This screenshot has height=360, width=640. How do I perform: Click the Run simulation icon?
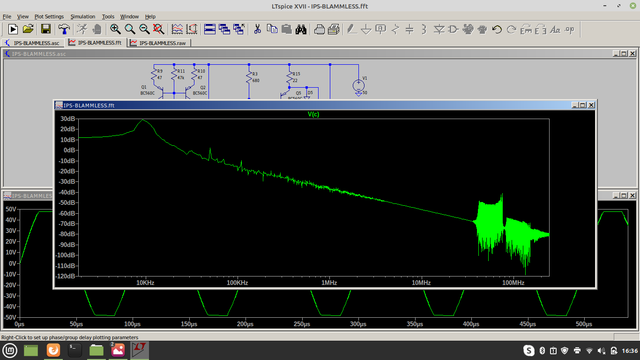[x=13, y=29]
